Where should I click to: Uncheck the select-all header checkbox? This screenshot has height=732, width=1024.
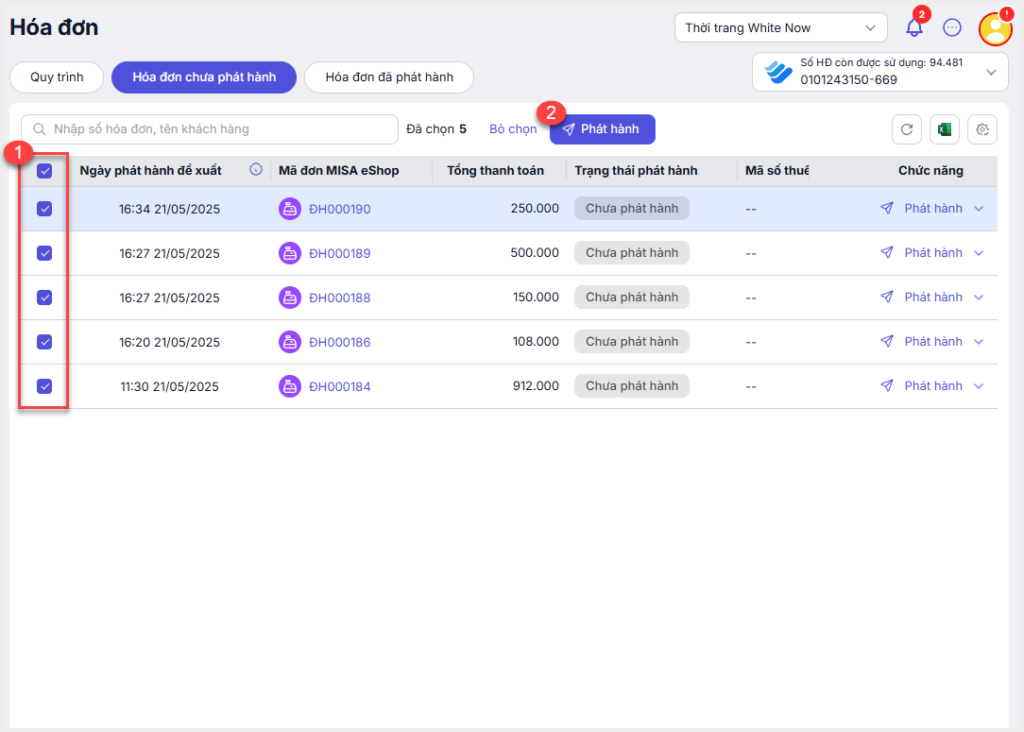(44, 171)
